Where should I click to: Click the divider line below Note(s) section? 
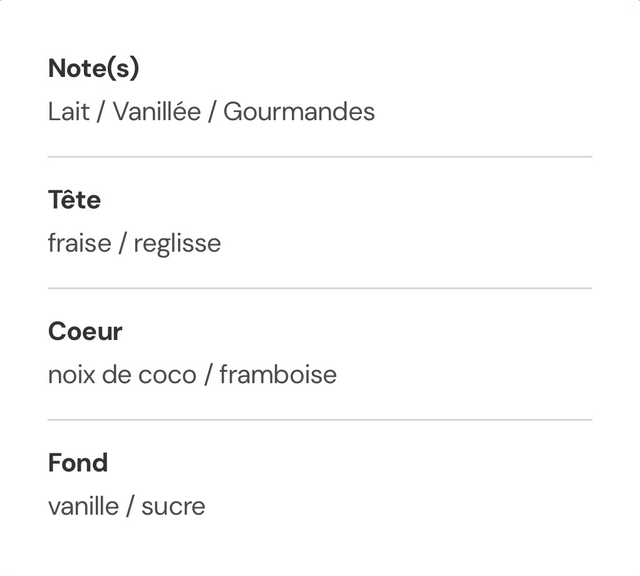coord(320,157)
